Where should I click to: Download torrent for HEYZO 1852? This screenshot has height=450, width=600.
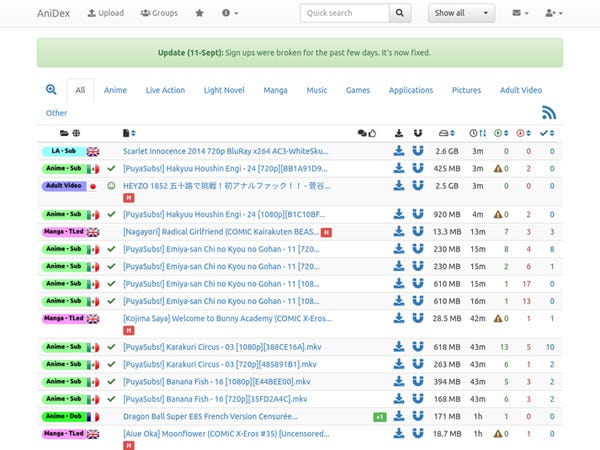pos(399,186)
